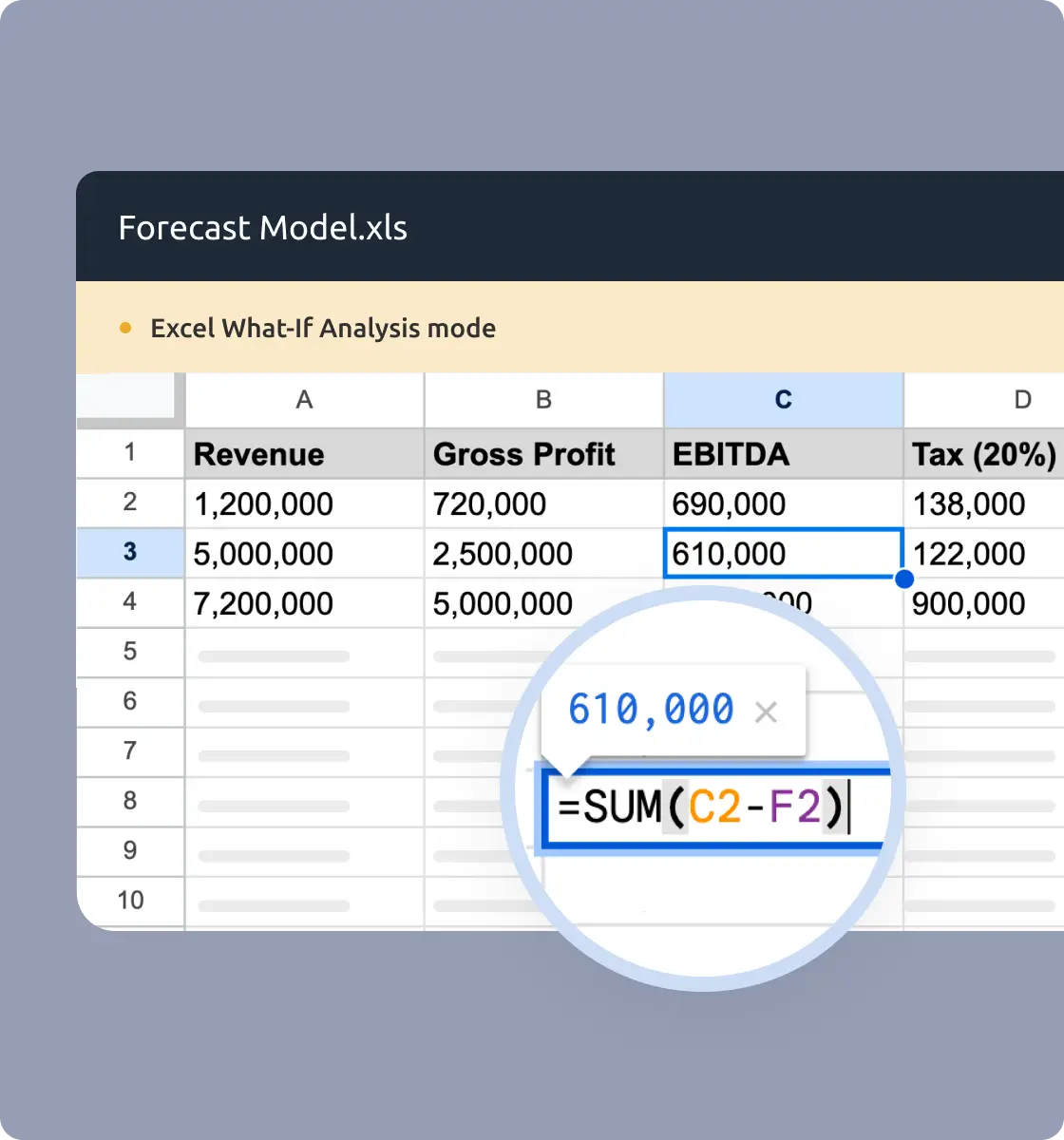This screenshot has width=1064, height=1140.
Task: Select row 3 header
Action: pos(130,552)
